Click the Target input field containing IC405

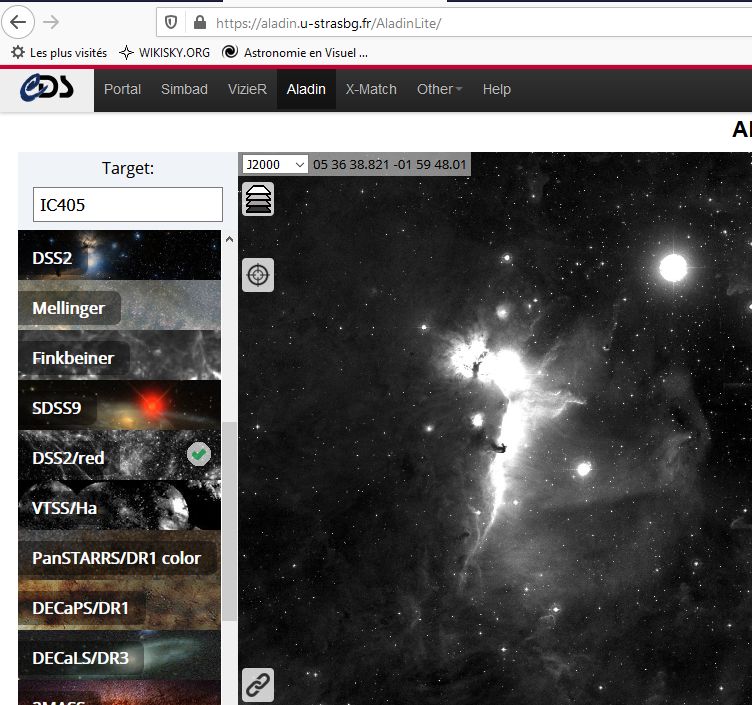point(128,205)
